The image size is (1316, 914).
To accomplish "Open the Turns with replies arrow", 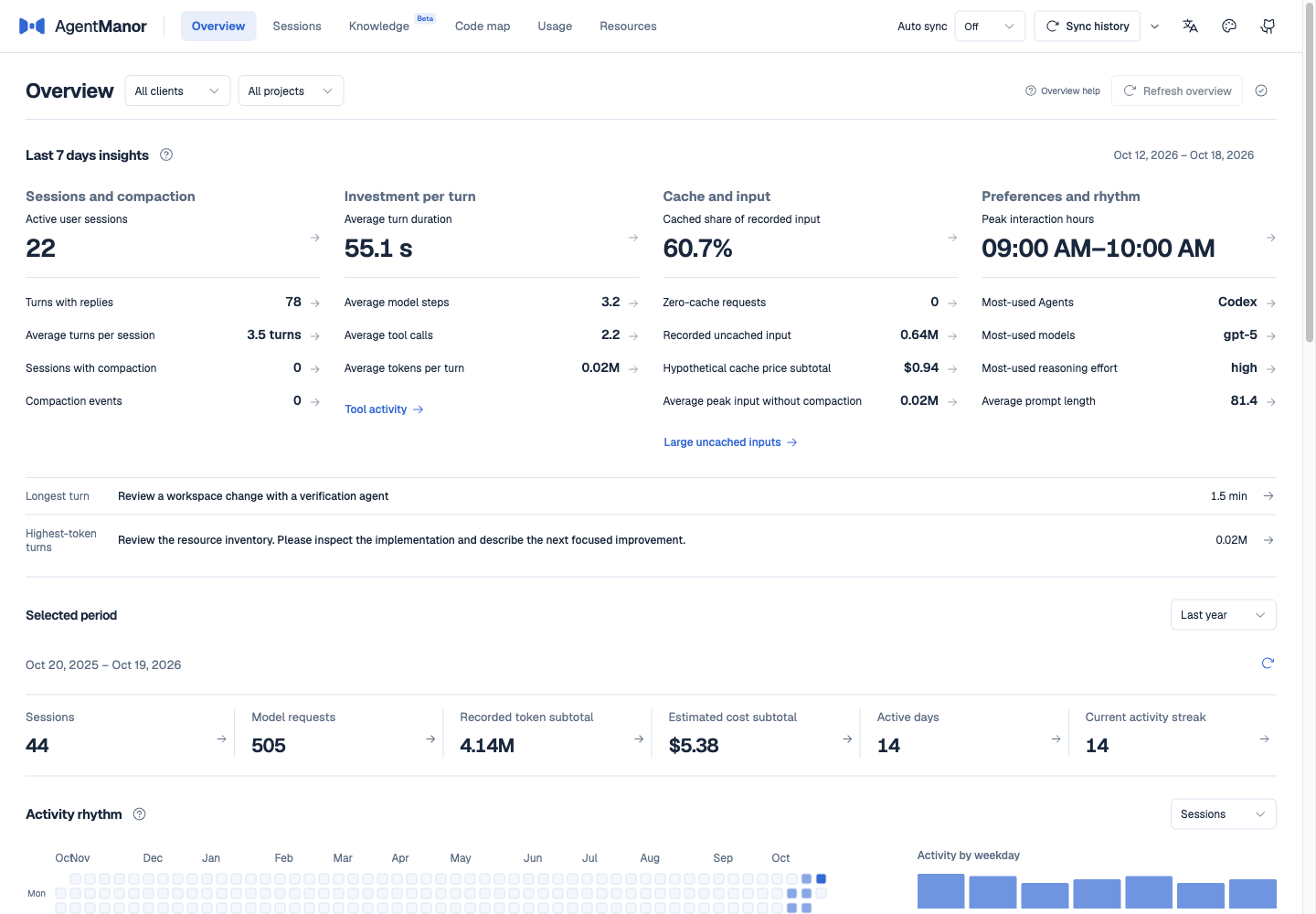I will 315,303.
